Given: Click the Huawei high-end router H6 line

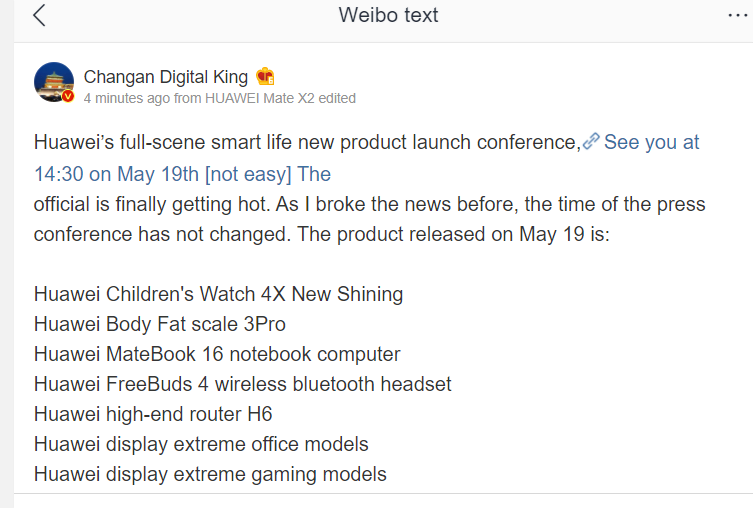Looking at the screenshot, I should tap(153, 414).
